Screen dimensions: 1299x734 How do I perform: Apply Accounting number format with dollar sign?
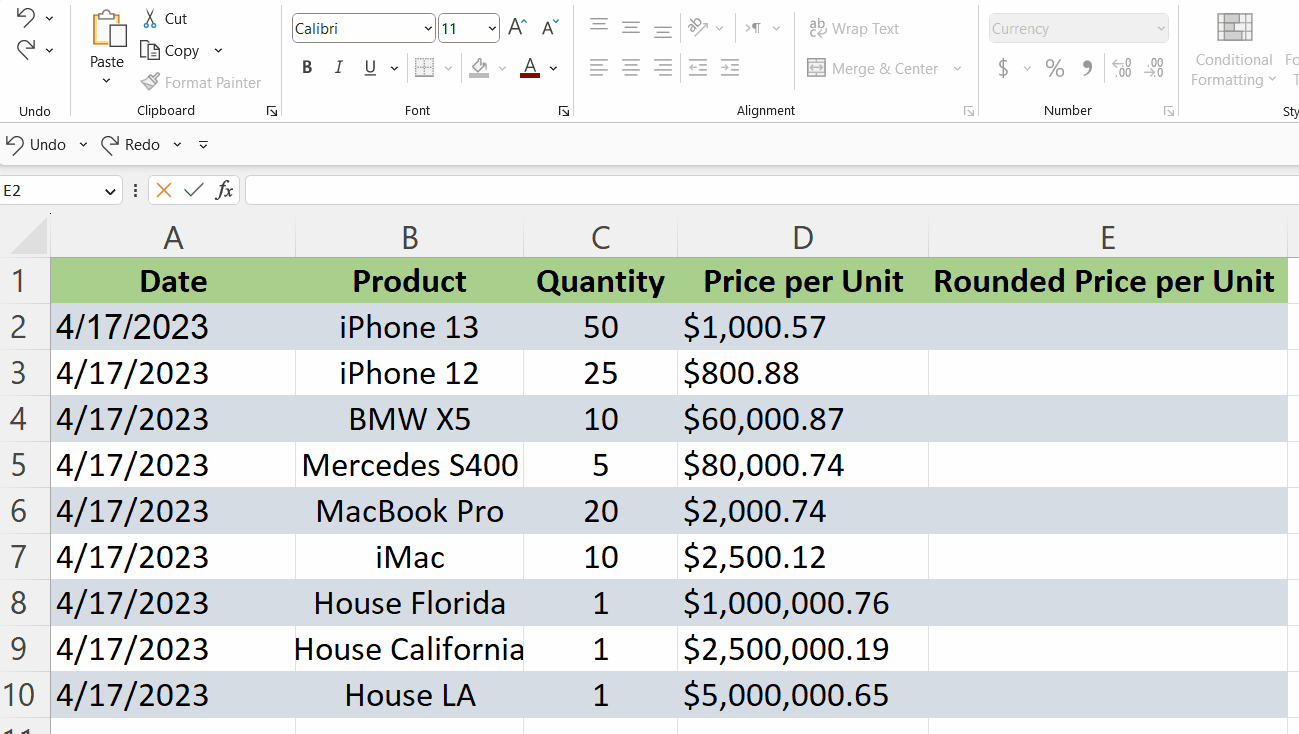[1005, 67]
